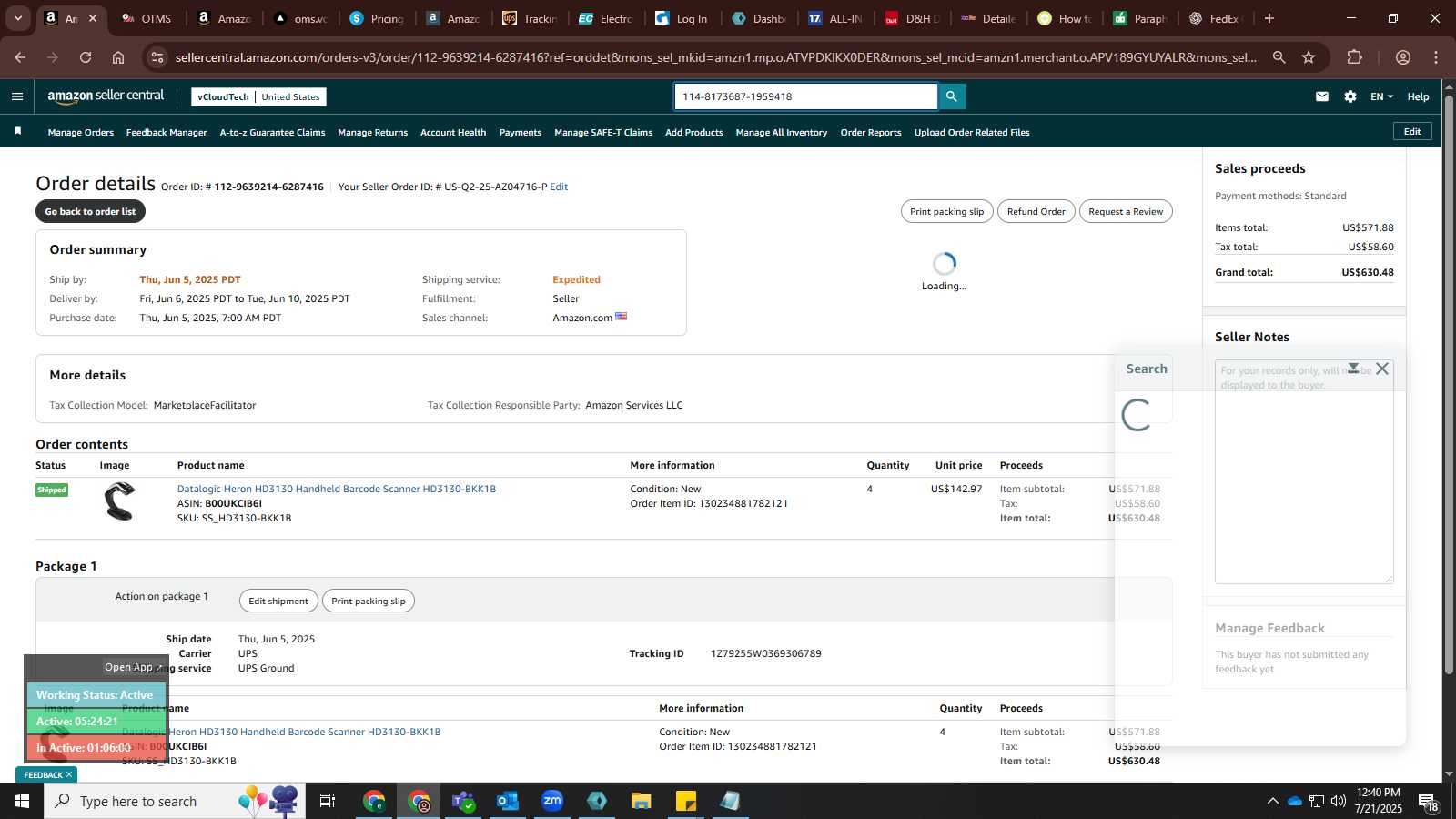Open Seller Central settings gear
The image size is (1456, 819).
coord(1350,96)
